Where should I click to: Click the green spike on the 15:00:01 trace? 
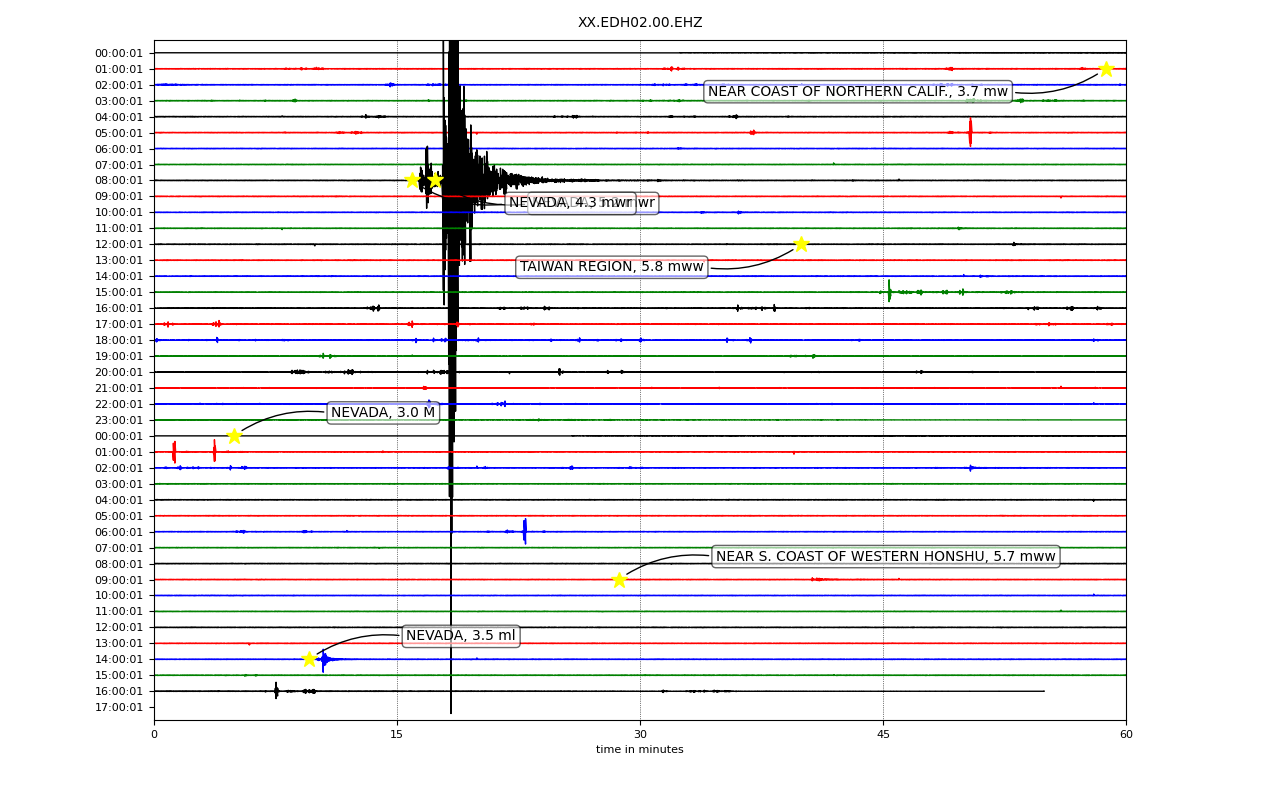pos(889,292)
